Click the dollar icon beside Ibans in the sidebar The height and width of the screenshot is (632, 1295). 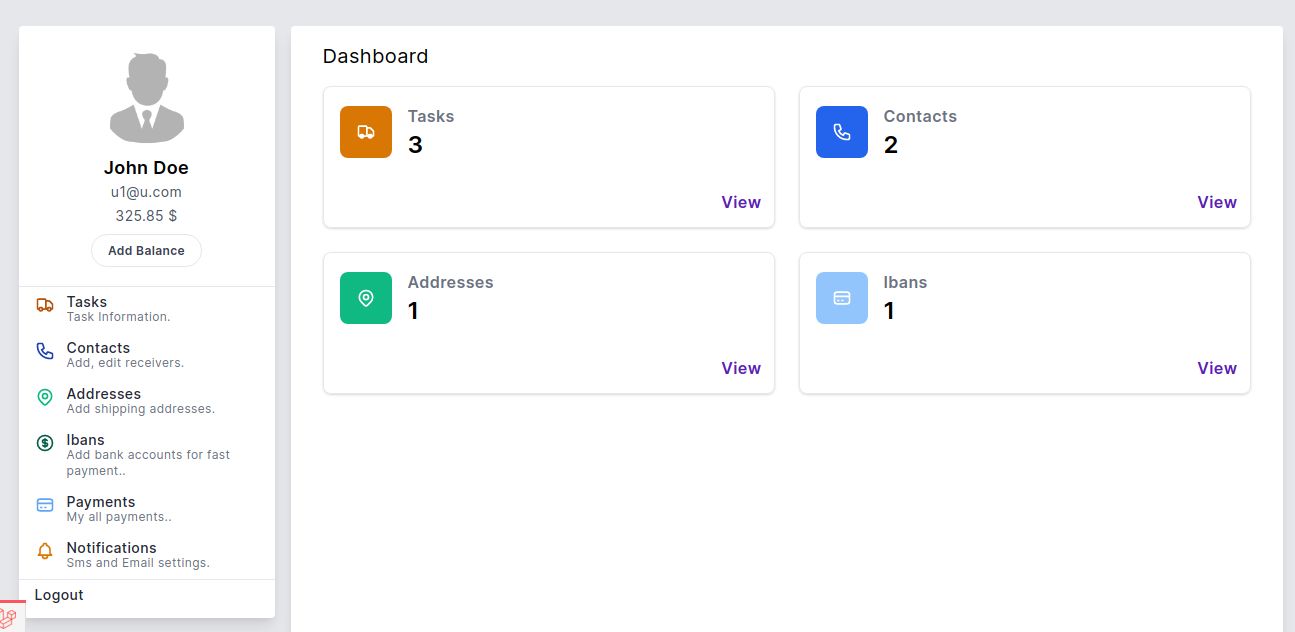45,443
